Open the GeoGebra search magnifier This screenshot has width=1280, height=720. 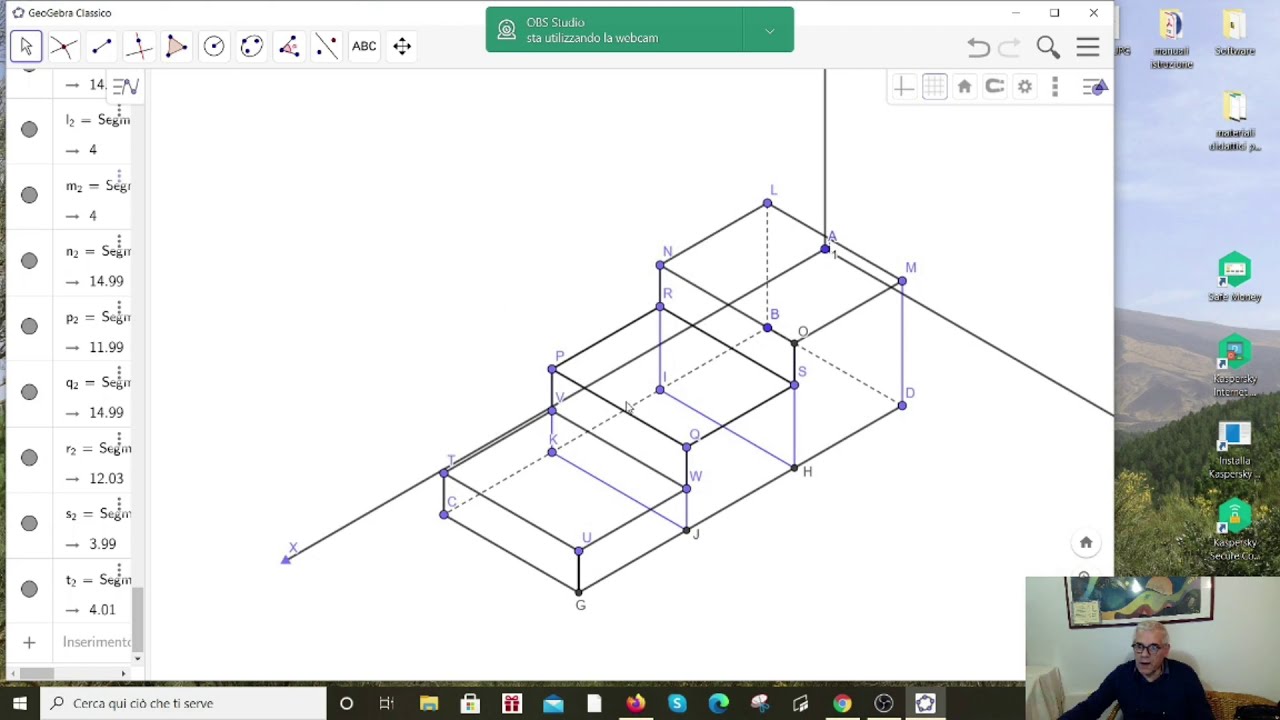(1048, 47)
